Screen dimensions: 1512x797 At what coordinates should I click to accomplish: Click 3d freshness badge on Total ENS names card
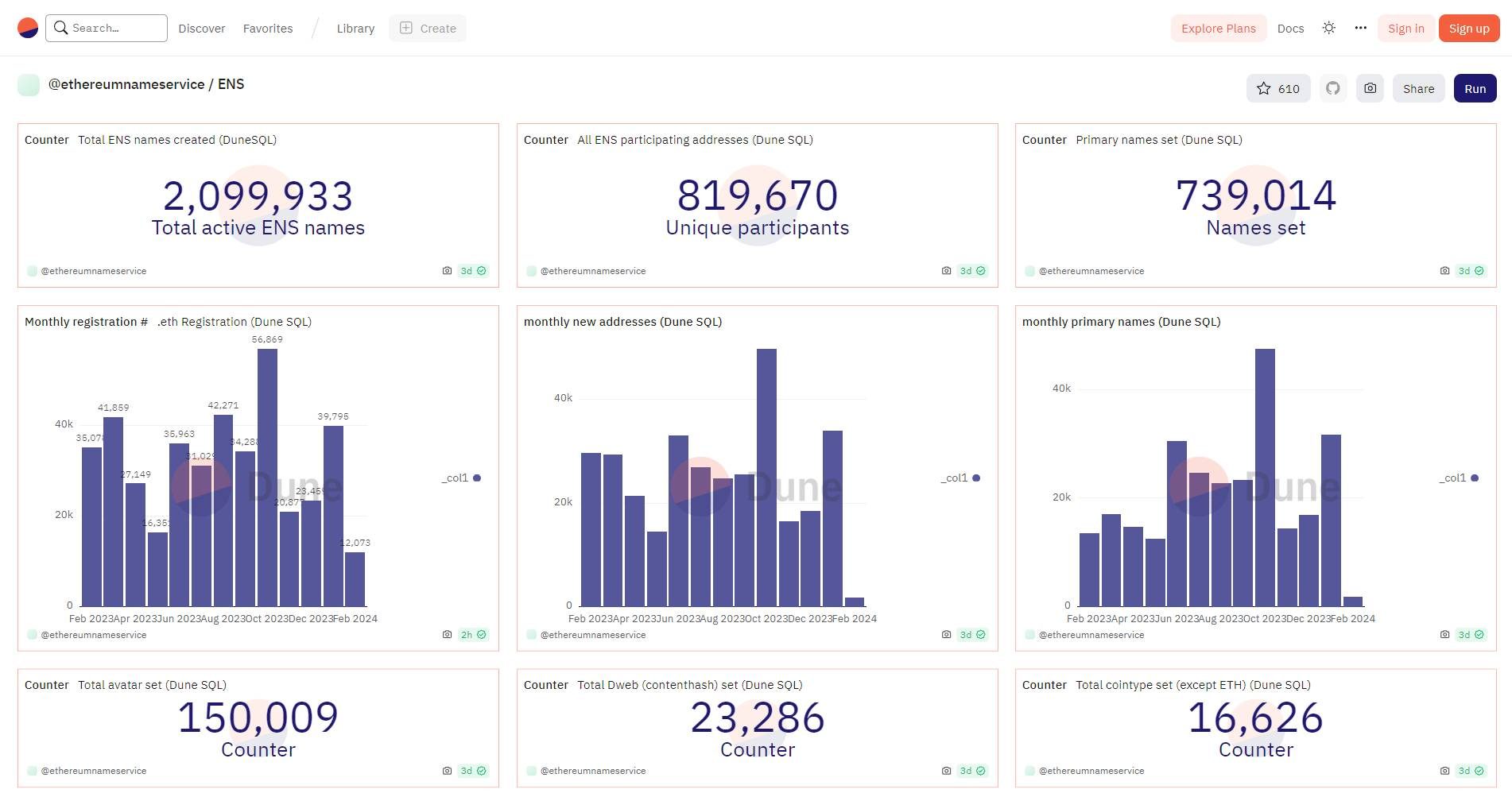(473, 271)
